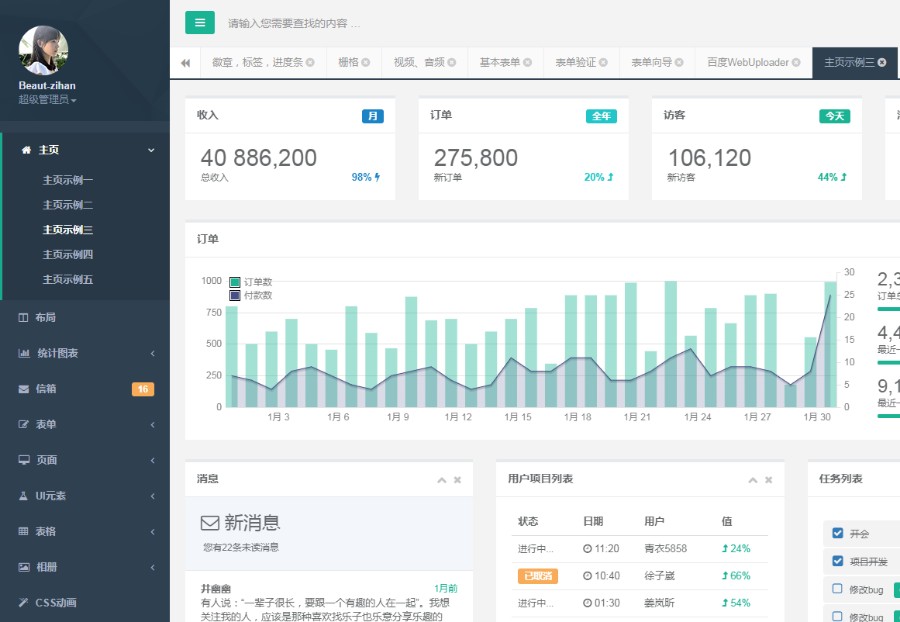This screenshot has width=900, height=622.
Task: Click the 今天 badge on 访客 card
Action: [835, 116]
